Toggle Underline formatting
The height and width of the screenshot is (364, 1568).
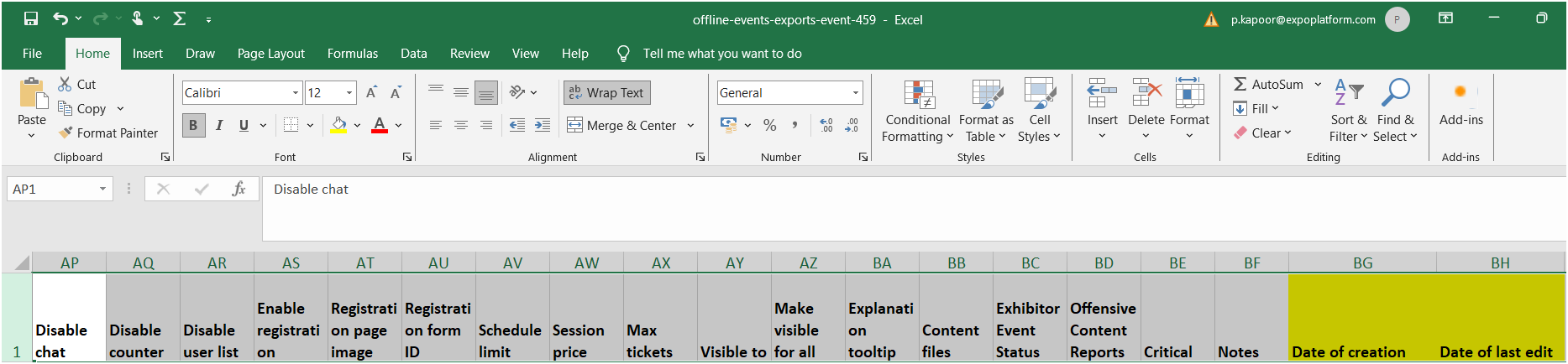pyautogui.click(x=244, y=125)
